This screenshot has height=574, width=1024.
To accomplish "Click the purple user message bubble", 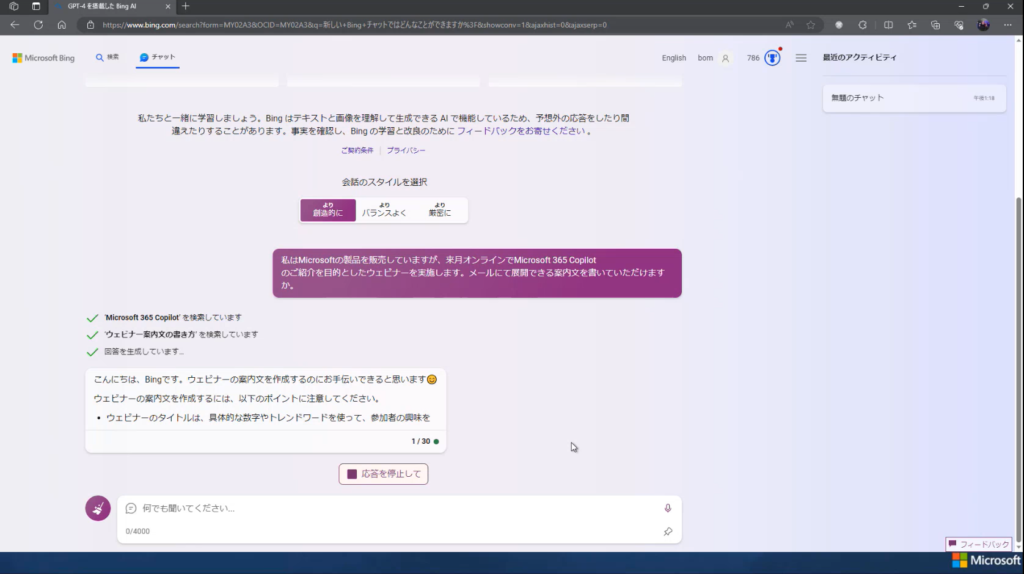I will pyautogui.click(x=477, y=273).
